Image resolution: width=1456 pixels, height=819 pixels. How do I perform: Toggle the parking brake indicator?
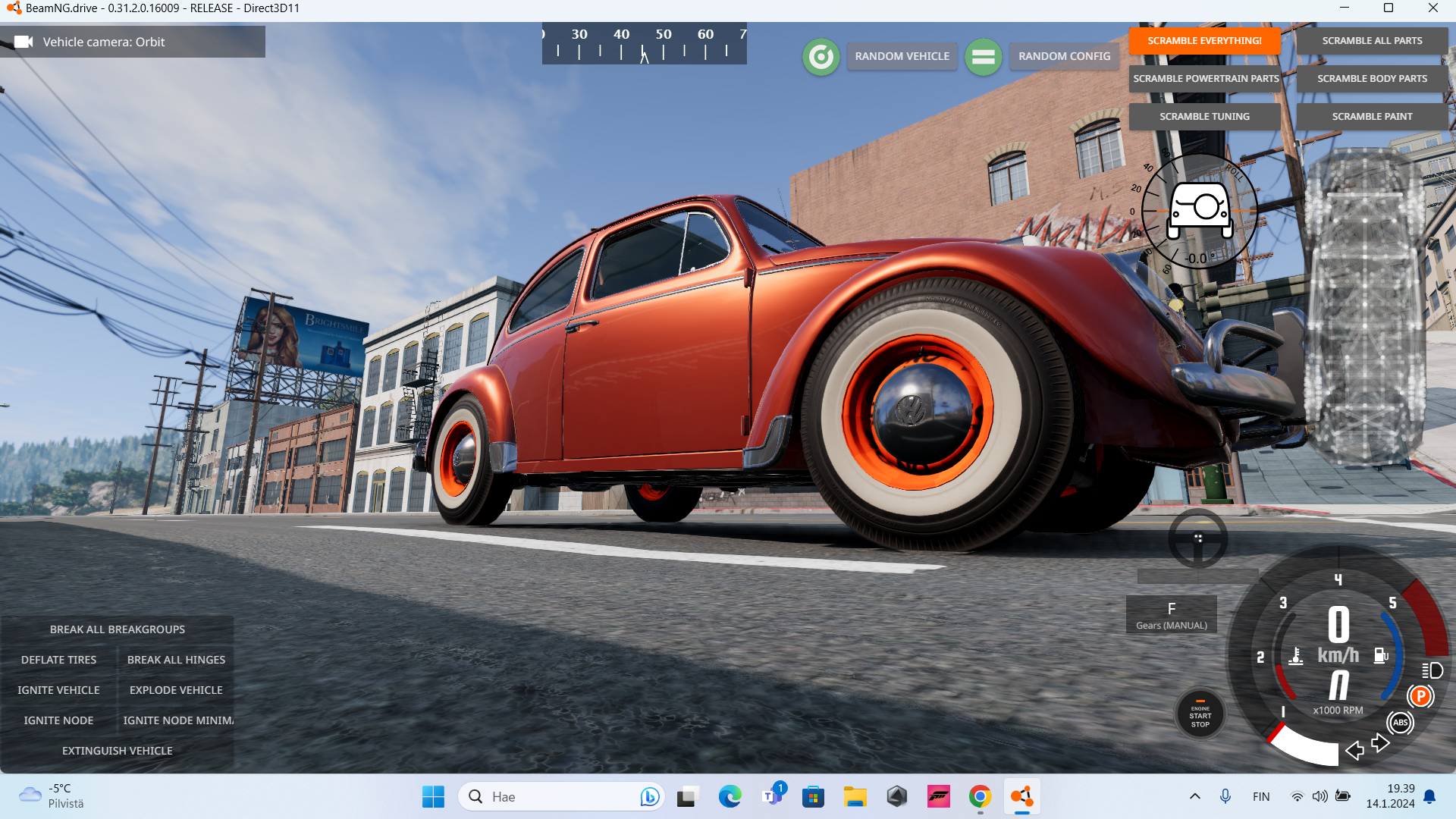pyautogui.click(x=1420, y=696)
